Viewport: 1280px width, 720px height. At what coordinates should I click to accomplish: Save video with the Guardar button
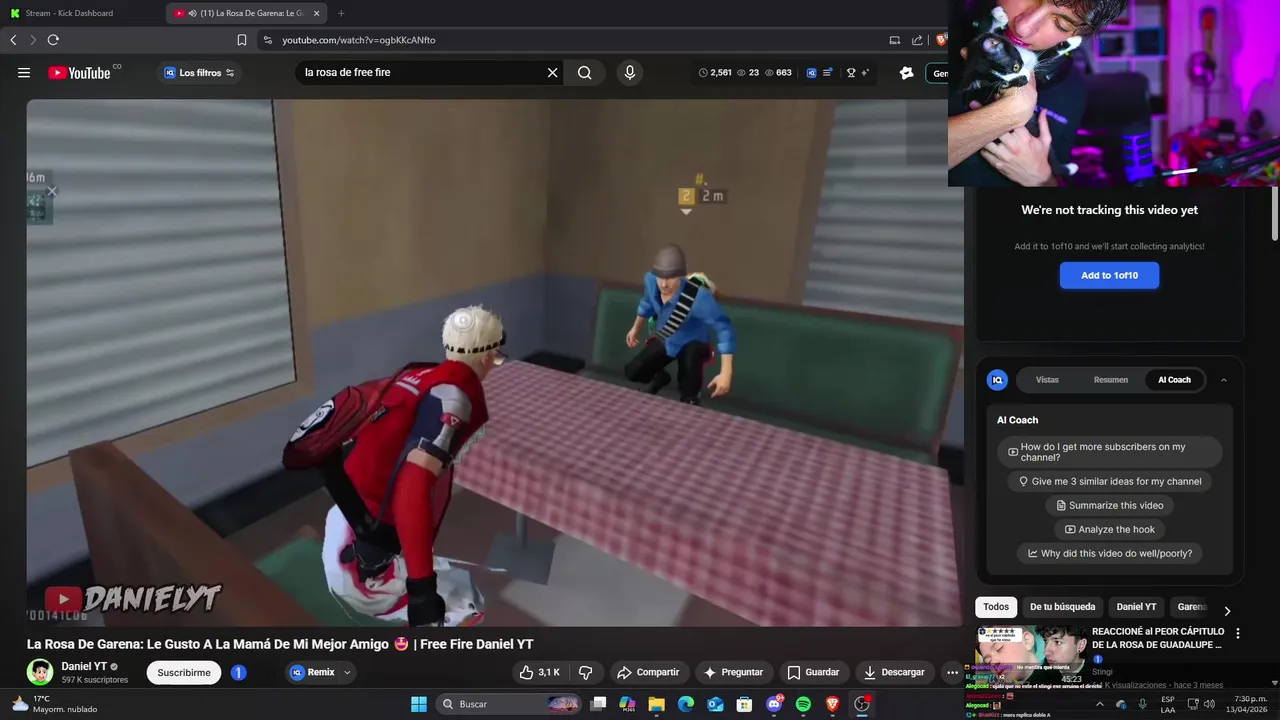(x=813, y=672)
